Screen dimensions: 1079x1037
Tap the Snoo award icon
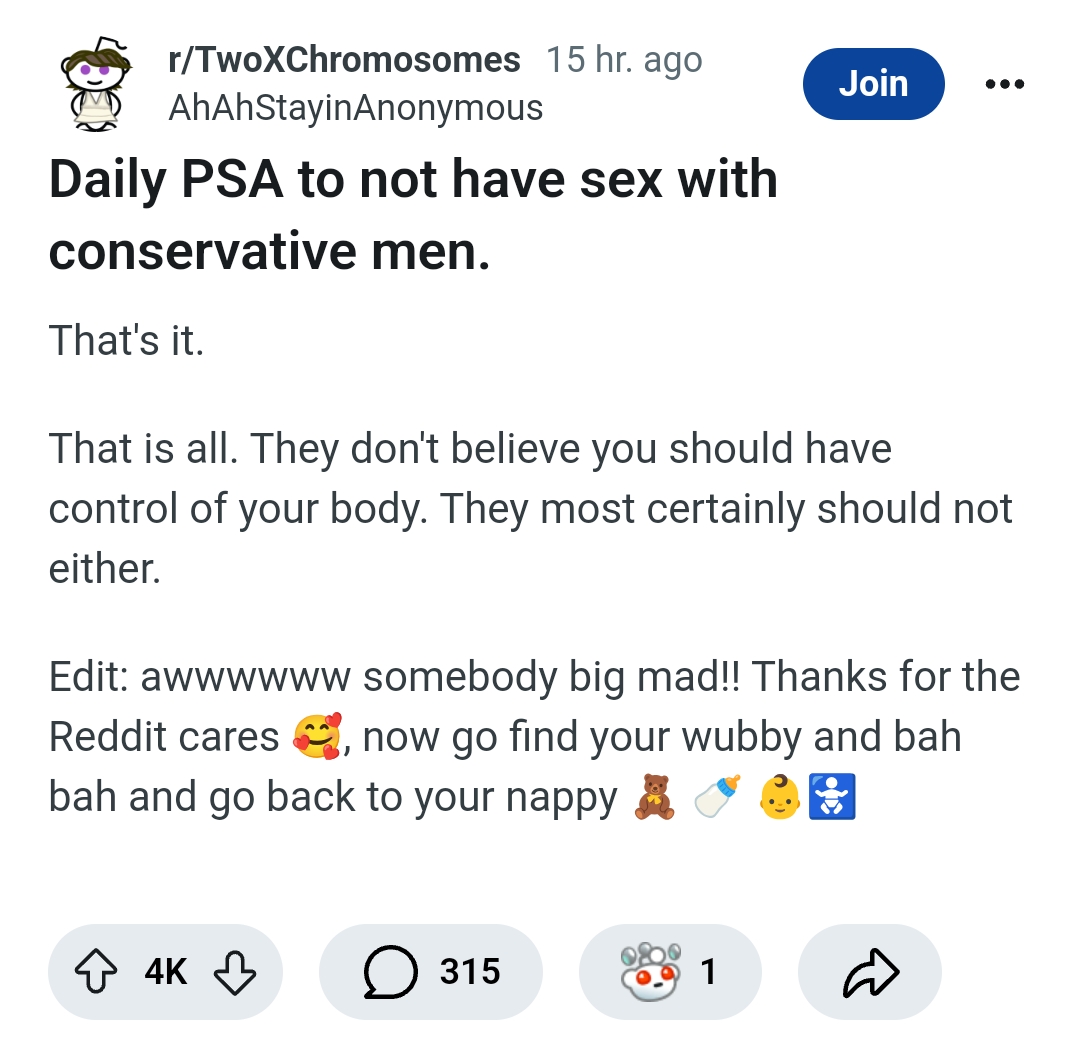[650, 971]
